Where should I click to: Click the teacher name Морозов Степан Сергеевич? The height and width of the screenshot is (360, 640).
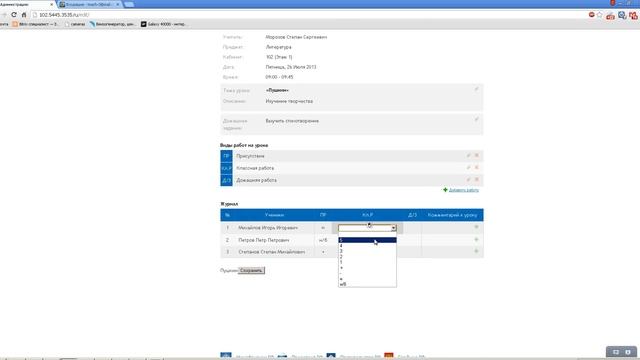coord(296,37)
